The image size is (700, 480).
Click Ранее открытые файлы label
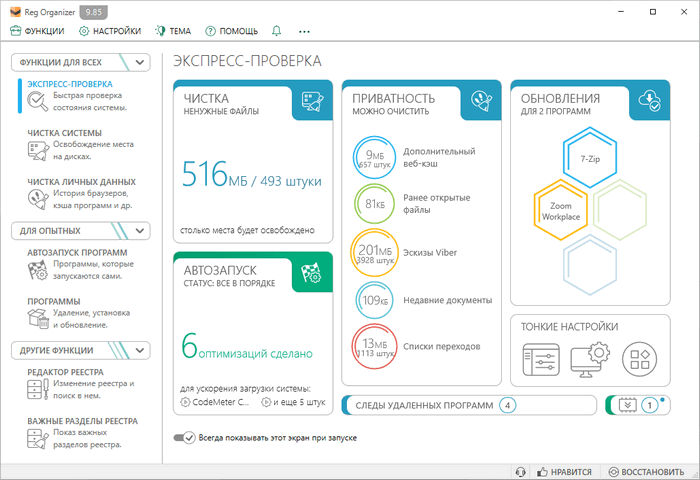[437, 204]
